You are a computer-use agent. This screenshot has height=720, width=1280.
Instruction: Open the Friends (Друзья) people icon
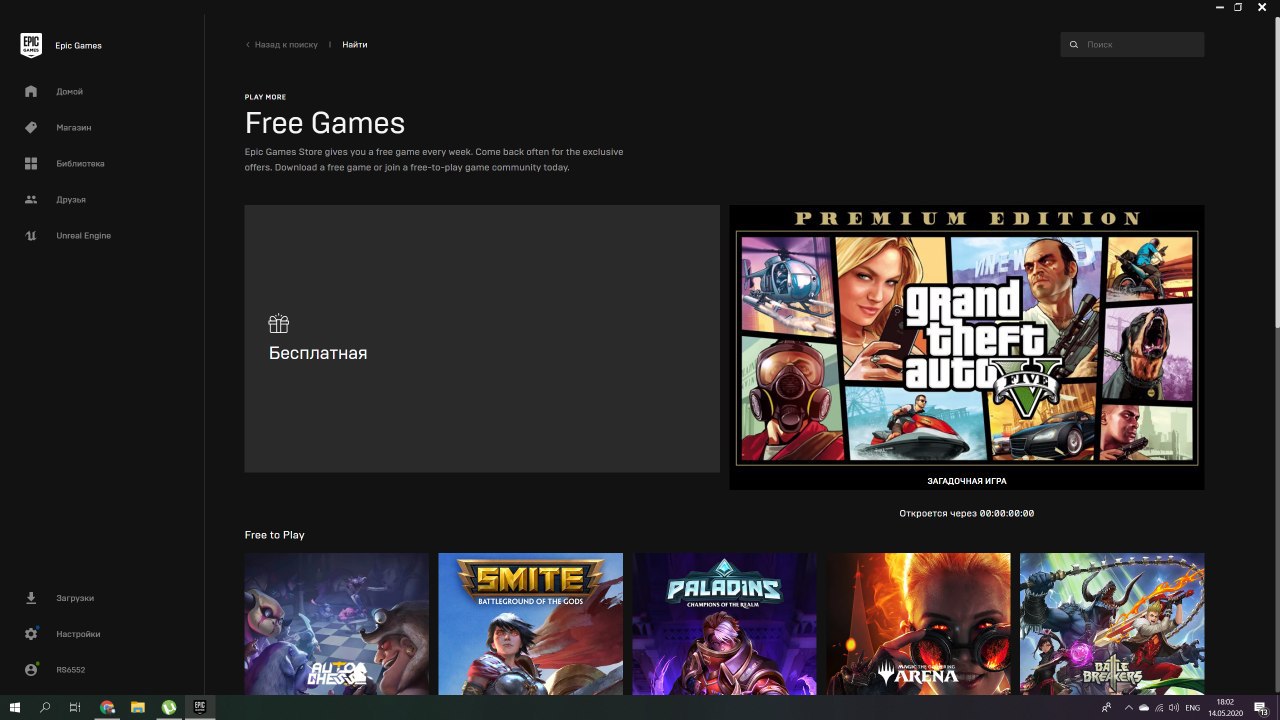pos(31,199)
